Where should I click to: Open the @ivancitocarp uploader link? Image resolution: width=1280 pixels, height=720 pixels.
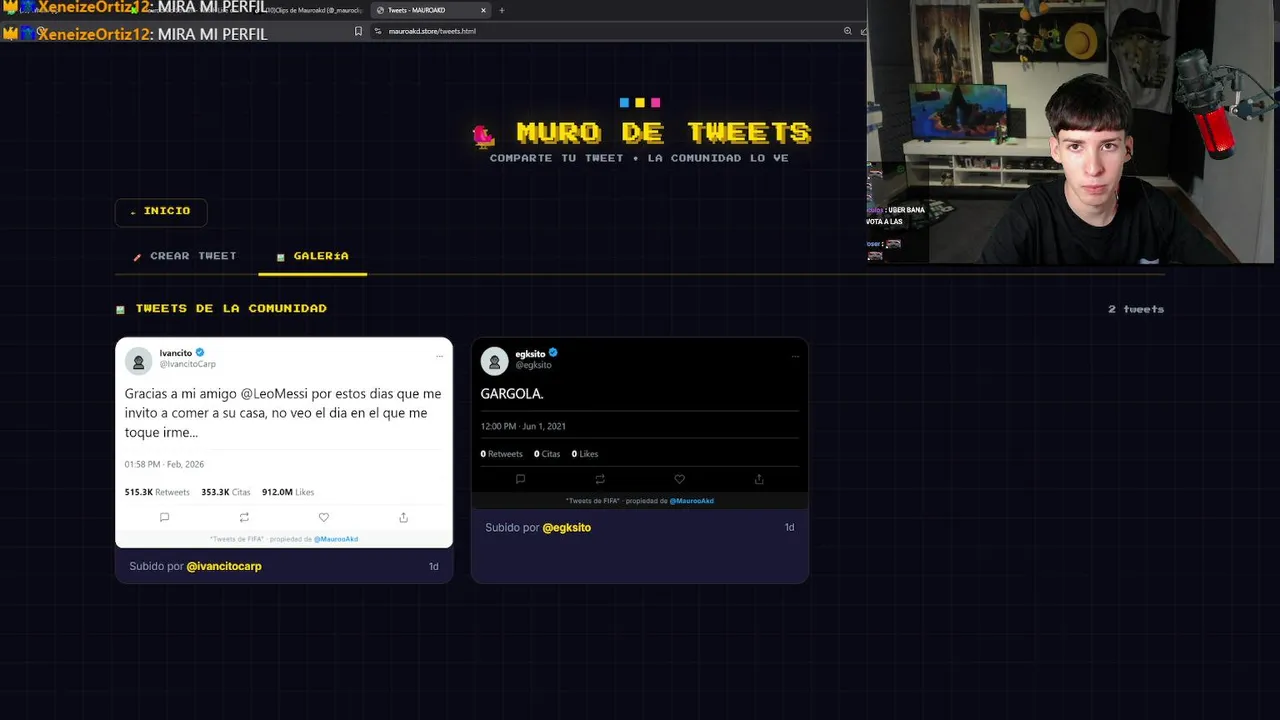pyautogui.click(x=224, y=566)
